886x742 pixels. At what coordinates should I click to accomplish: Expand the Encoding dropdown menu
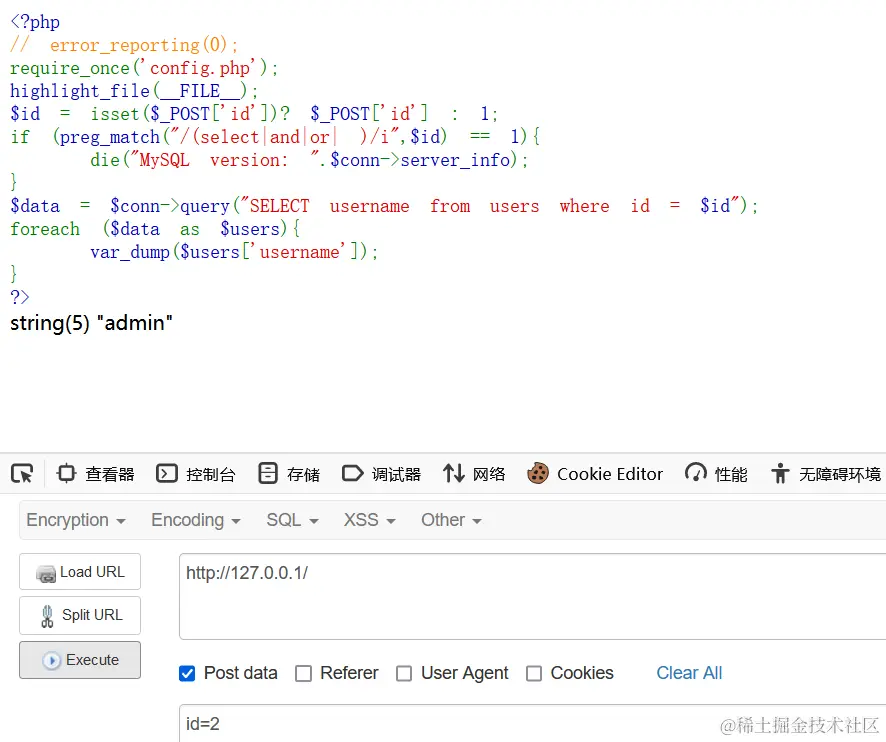tap(196, 520)
